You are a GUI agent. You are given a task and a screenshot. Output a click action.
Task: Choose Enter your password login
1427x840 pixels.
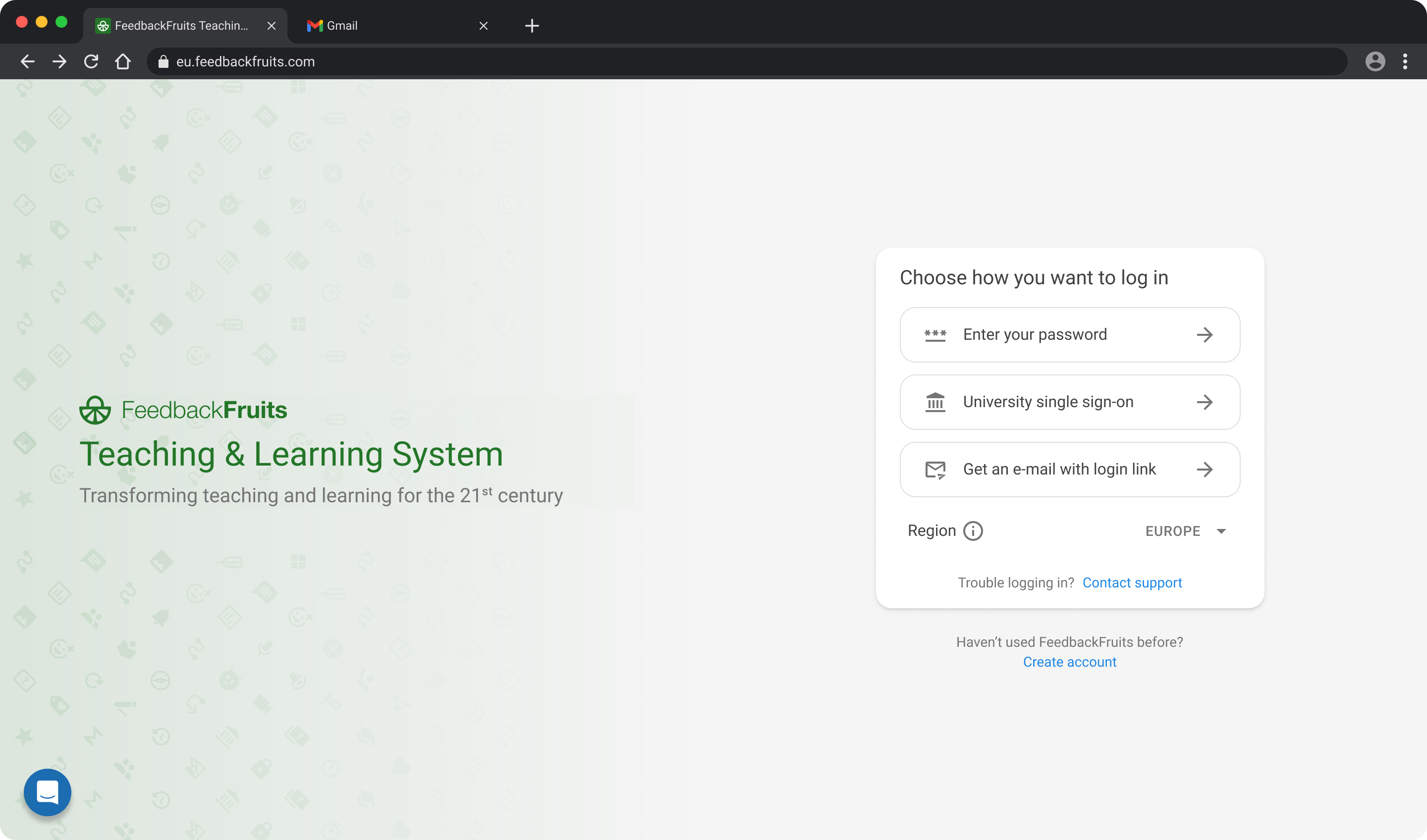[x=1070, y=334]
